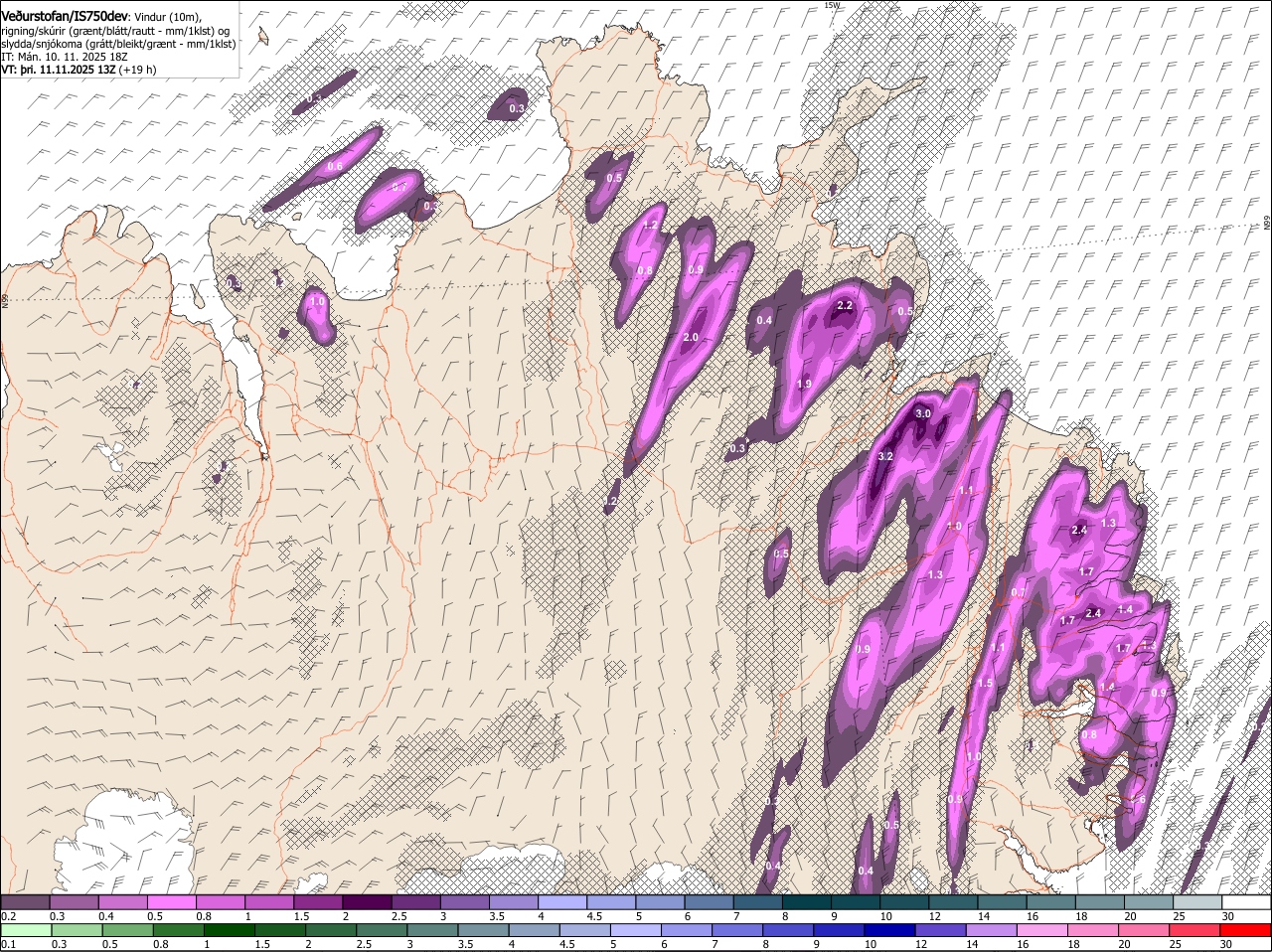This screenshot has width=1272, height=952.
Task: Click the 1.5 precipitation value on the map
Action: point(985,684)
